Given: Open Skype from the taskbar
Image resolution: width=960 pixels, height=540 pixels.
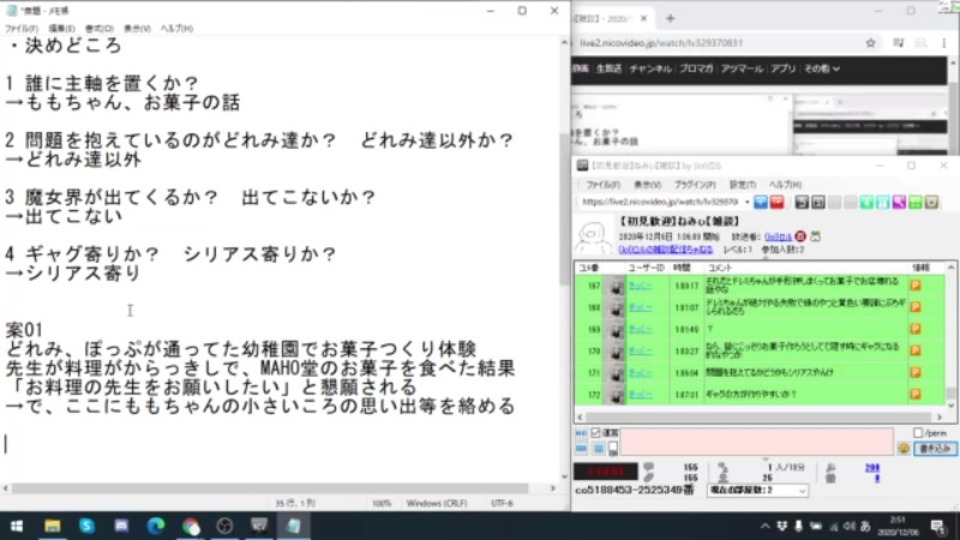Looking at the screenshot, I should click(86, 526).
